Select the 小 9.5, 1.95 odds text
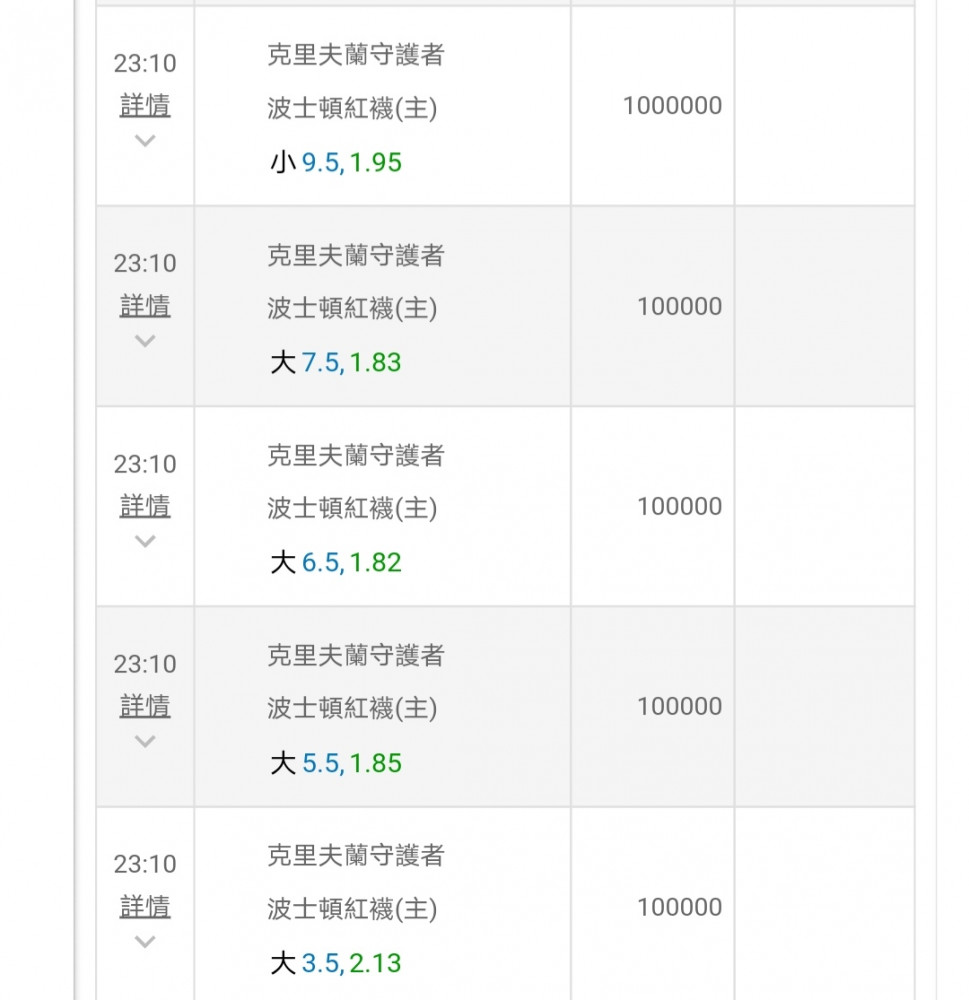 (x=336, y=162)
